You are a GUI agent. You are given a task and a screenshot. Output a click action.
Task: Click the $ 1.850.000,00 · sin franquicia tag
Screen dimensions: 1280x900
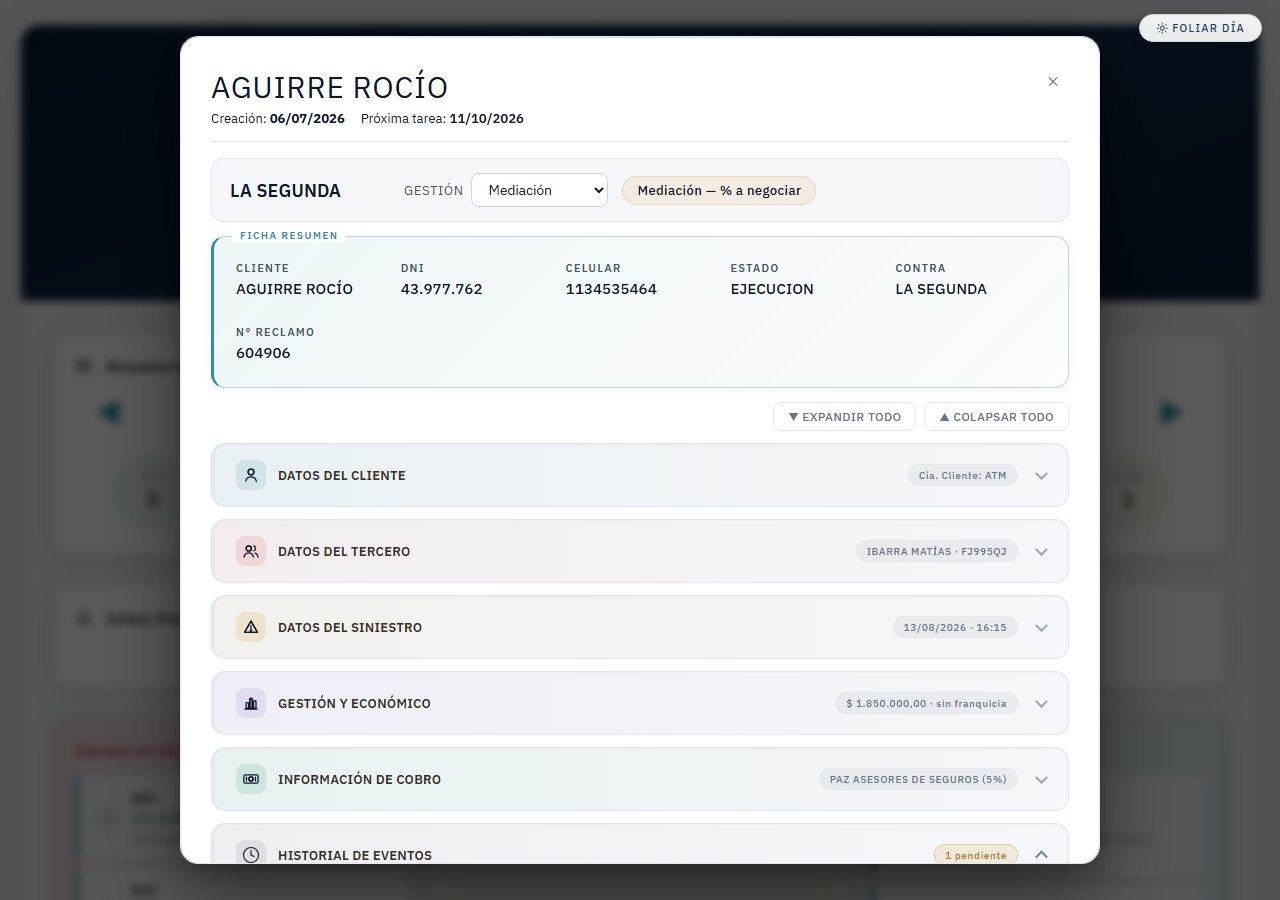tap(926, 703)
